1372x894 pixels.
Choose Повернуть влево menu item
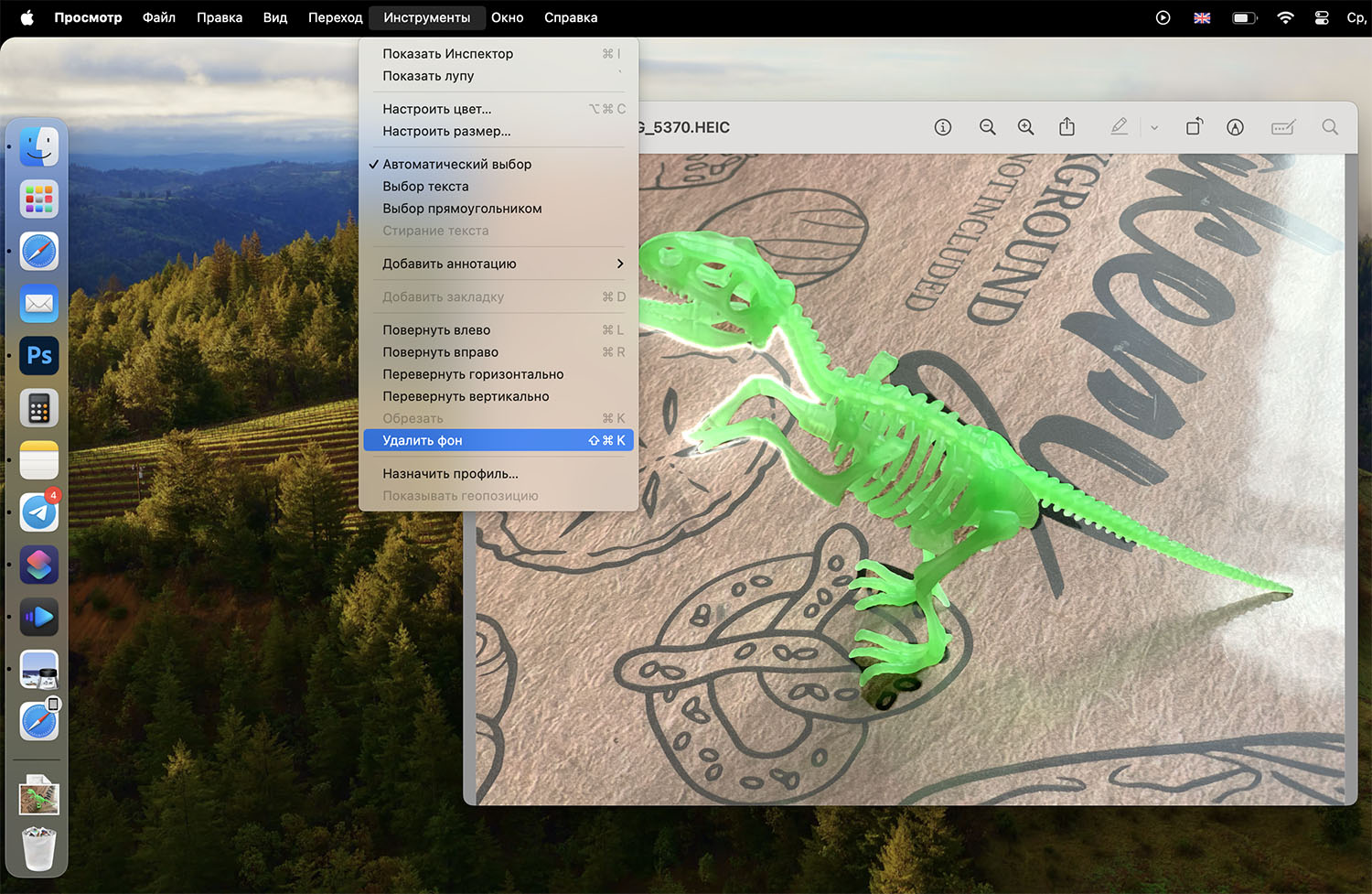[x=436, y=330]
